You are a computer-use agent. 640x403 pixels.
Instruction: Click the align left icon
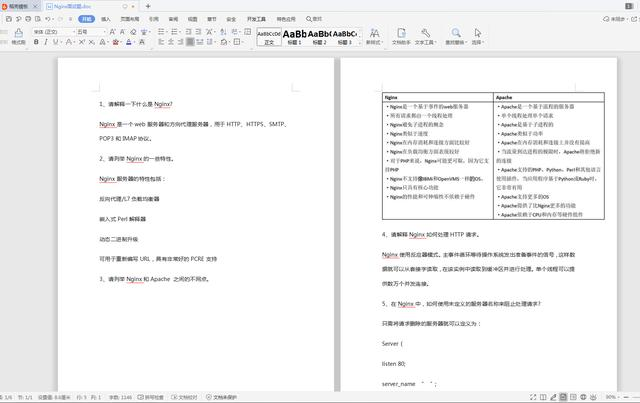[x=161, y=42]
